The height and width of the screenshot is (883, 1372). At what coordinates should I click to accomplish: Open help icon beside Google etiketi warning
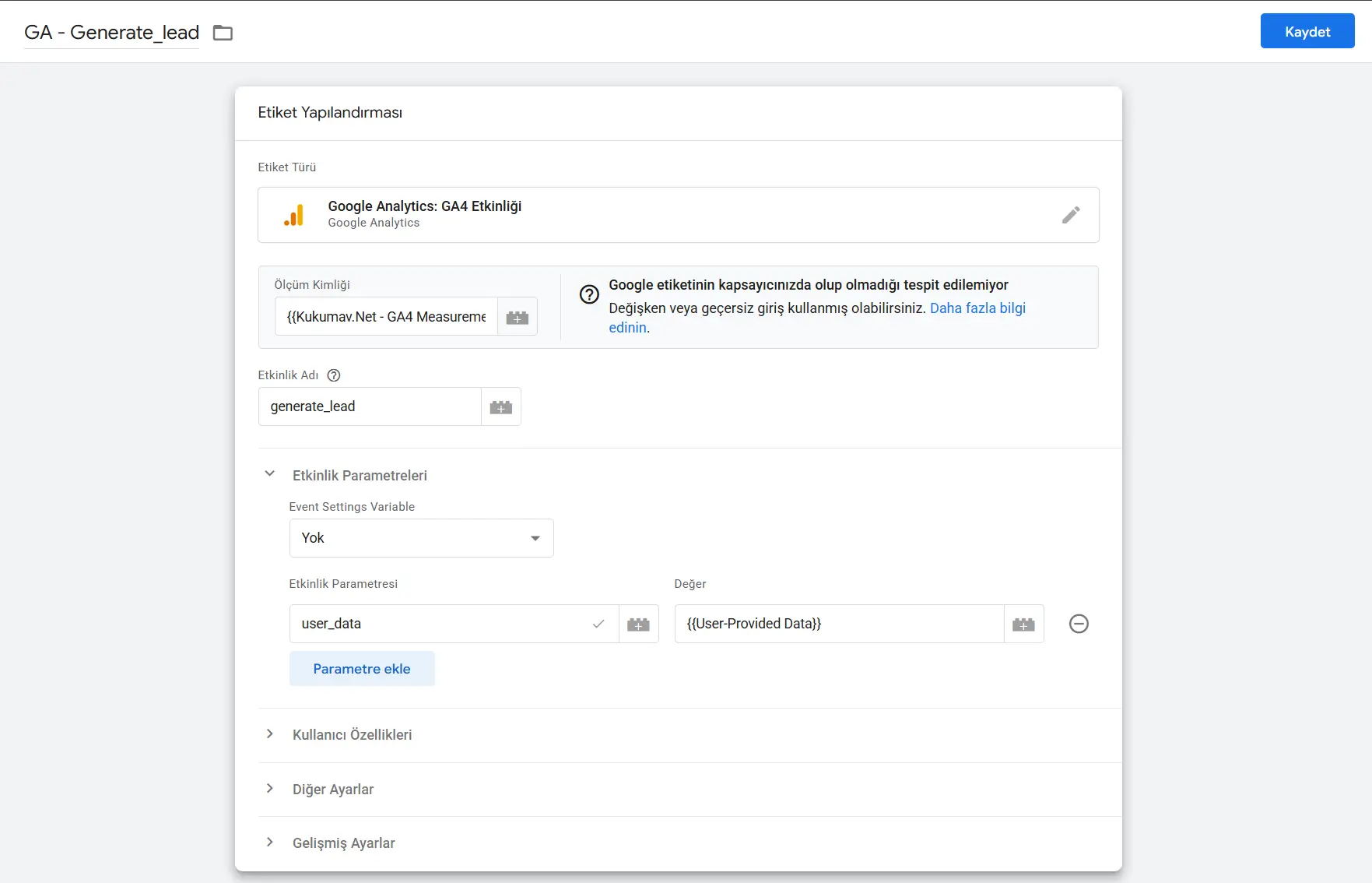point(589,294)
